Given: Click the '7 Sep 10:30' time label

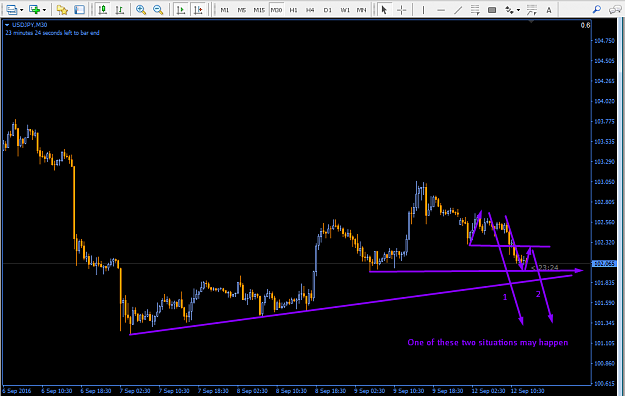Looking at the screenshot, I should 174,391.
